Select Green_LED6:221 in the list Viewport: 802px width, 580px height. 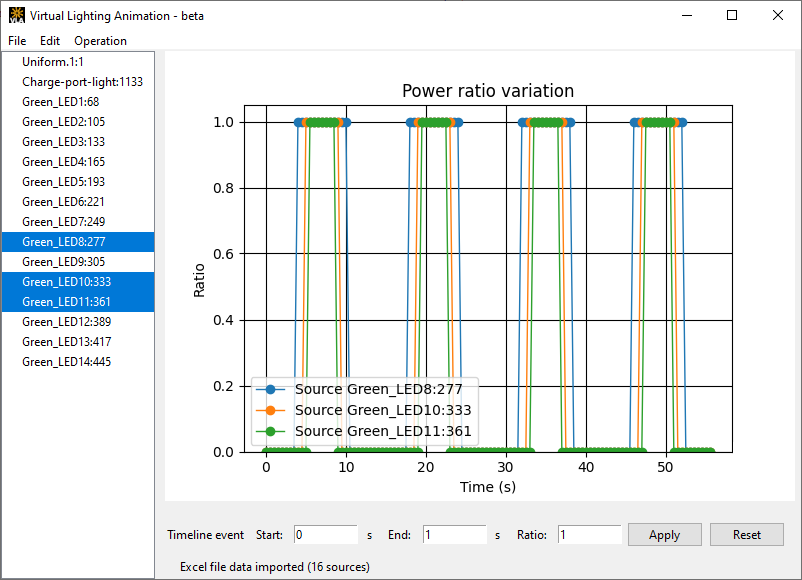(x=78, y=202)
